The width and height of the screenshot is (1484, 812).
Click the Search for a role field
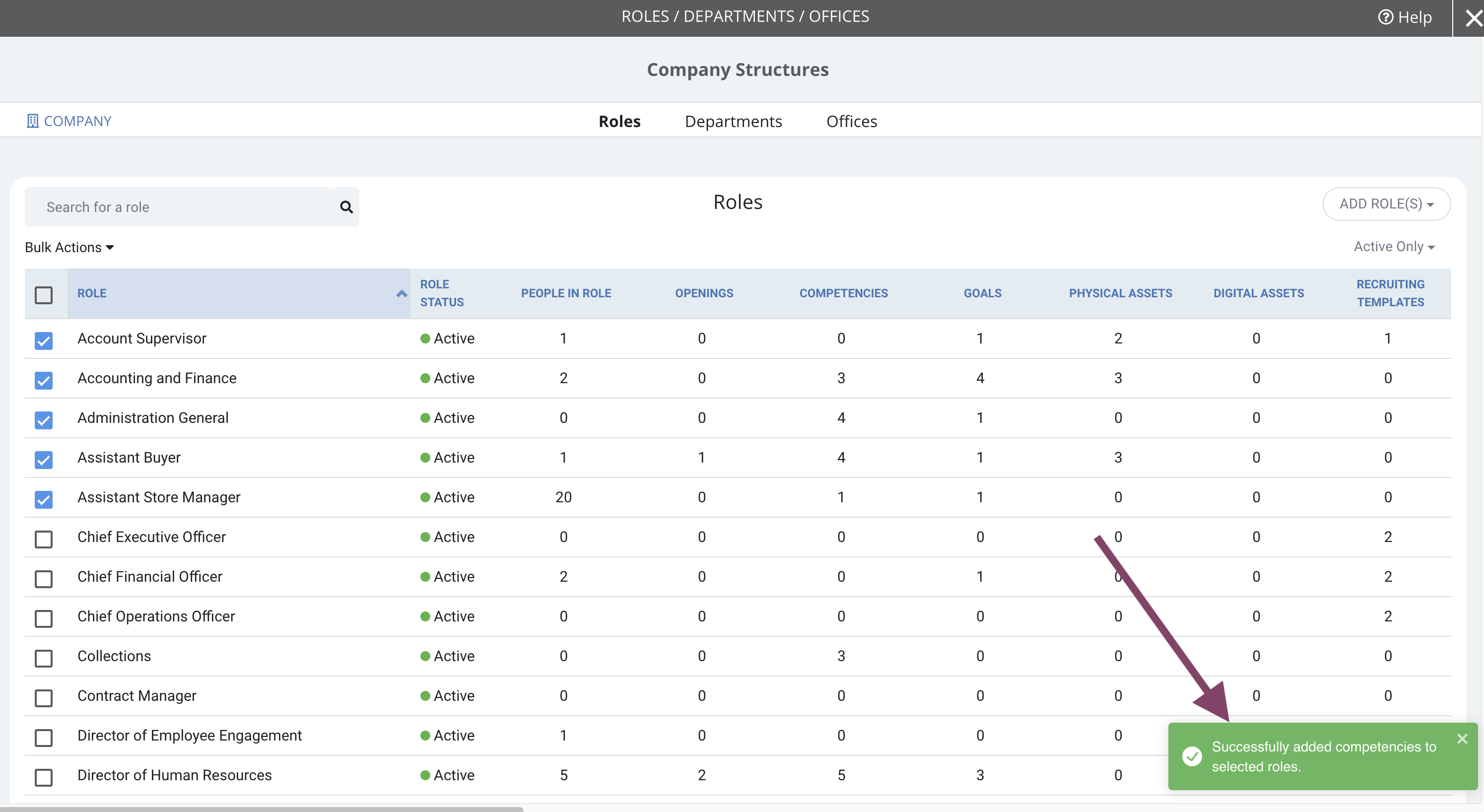tap(179, 207)
